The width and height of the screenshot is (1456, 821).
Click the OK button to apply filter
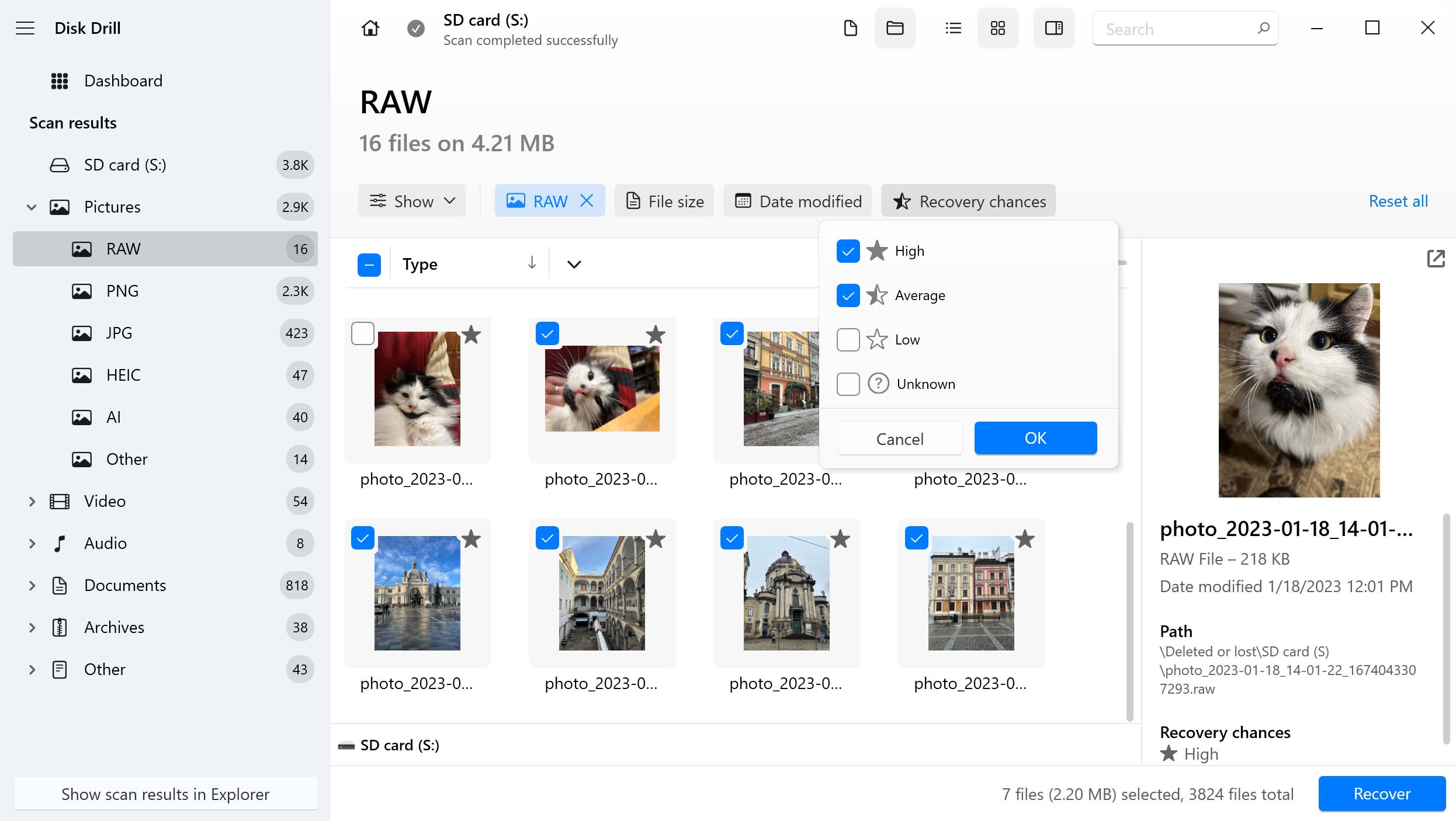click(x=1035, y=438)
